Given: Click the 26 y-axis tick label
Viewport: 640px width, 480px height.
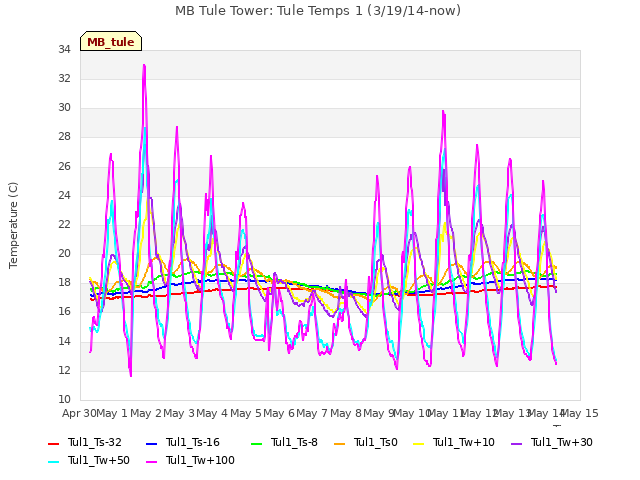Looking at the screenshot, I should pos(64,167).
